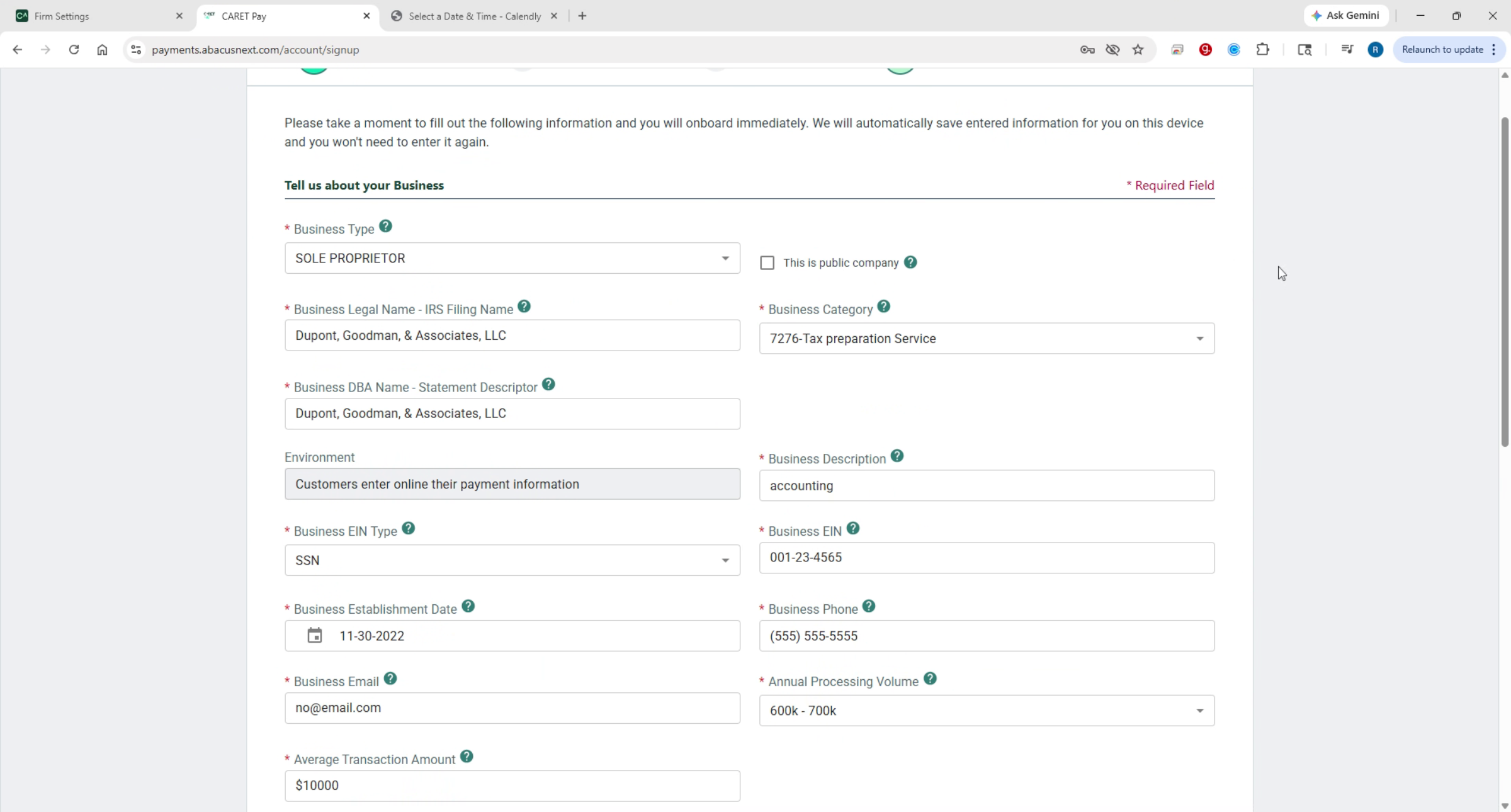The height and width of the screenshot is (812, 1511).
Task: Click the page vertical scrollbar thumb
Action: [1505, 281]
